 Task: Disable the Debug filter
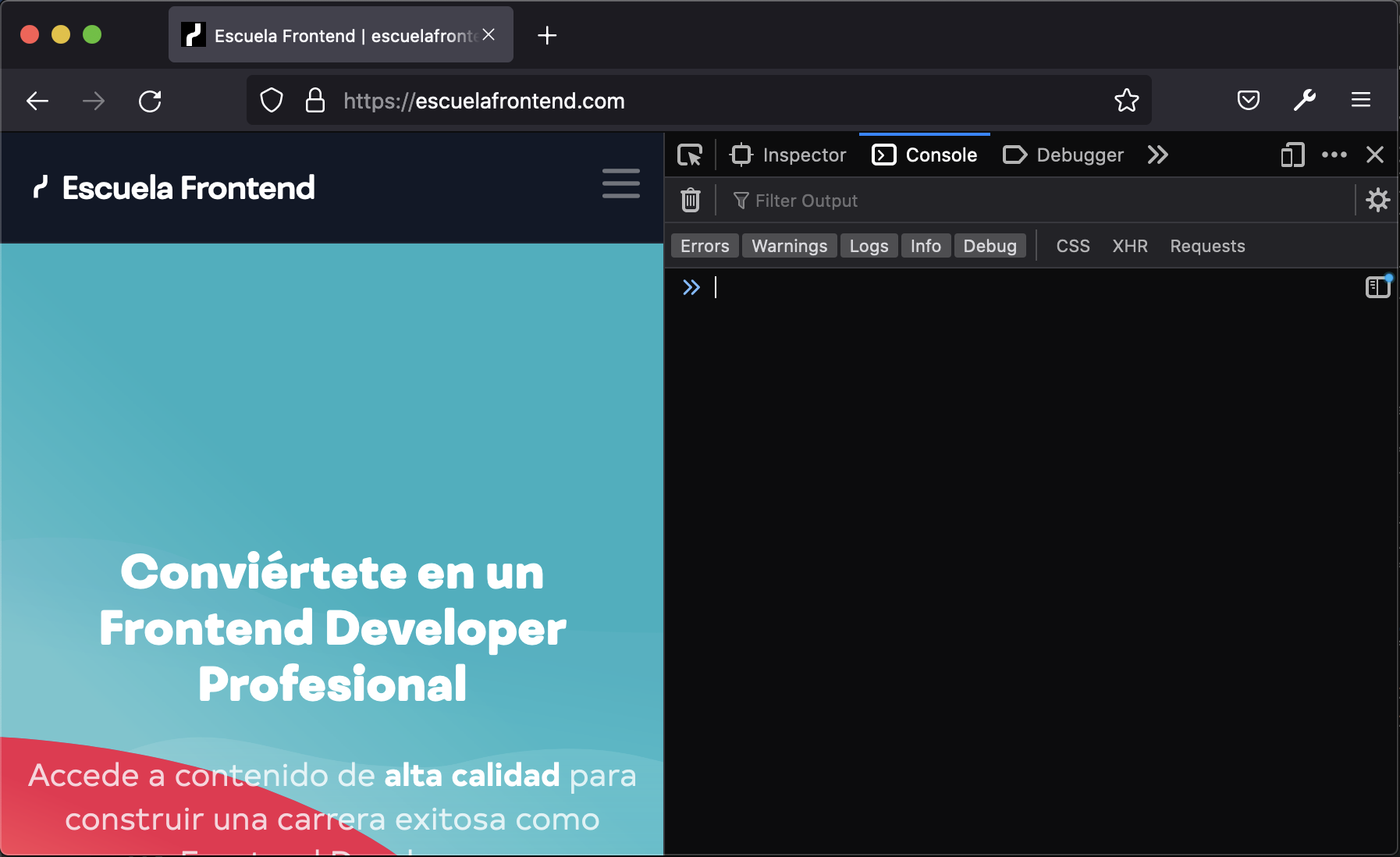point(990,245)
